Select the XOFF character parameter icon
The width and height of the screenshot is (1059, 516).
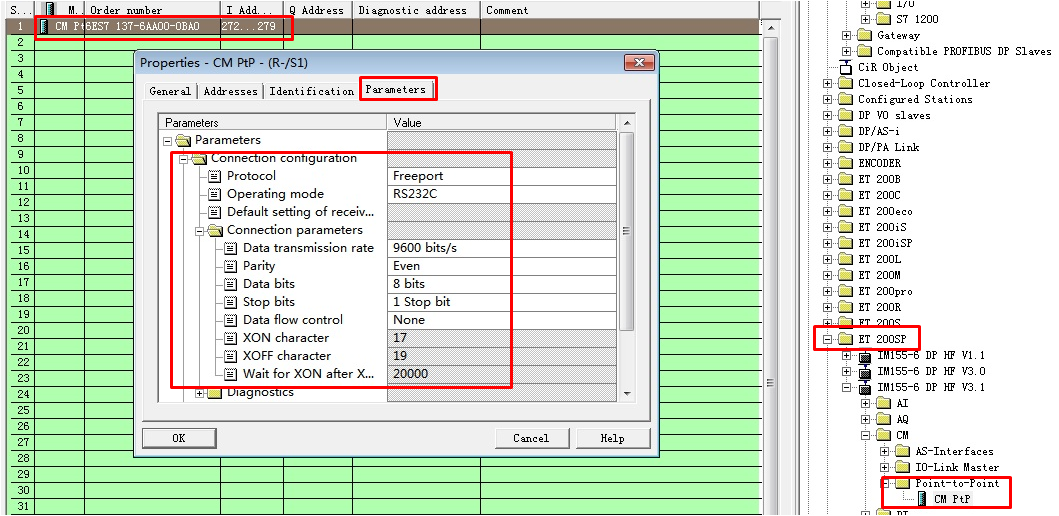(231, 356)
